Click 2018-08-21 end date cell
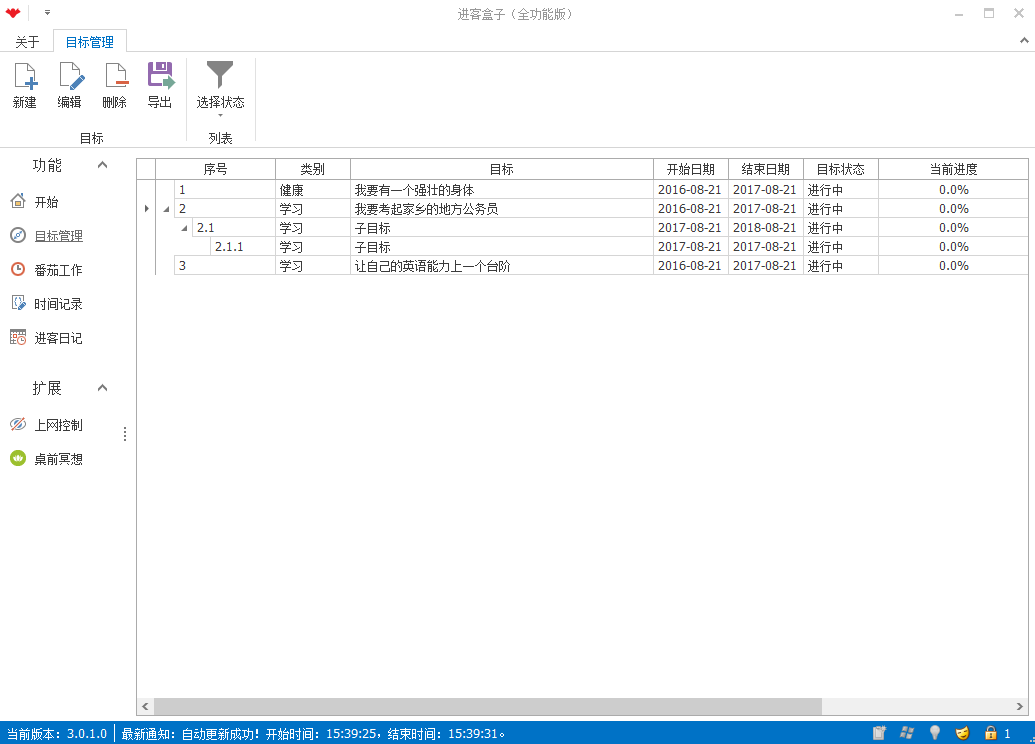The image size is (1035, 744). click(x=766, y=228)
